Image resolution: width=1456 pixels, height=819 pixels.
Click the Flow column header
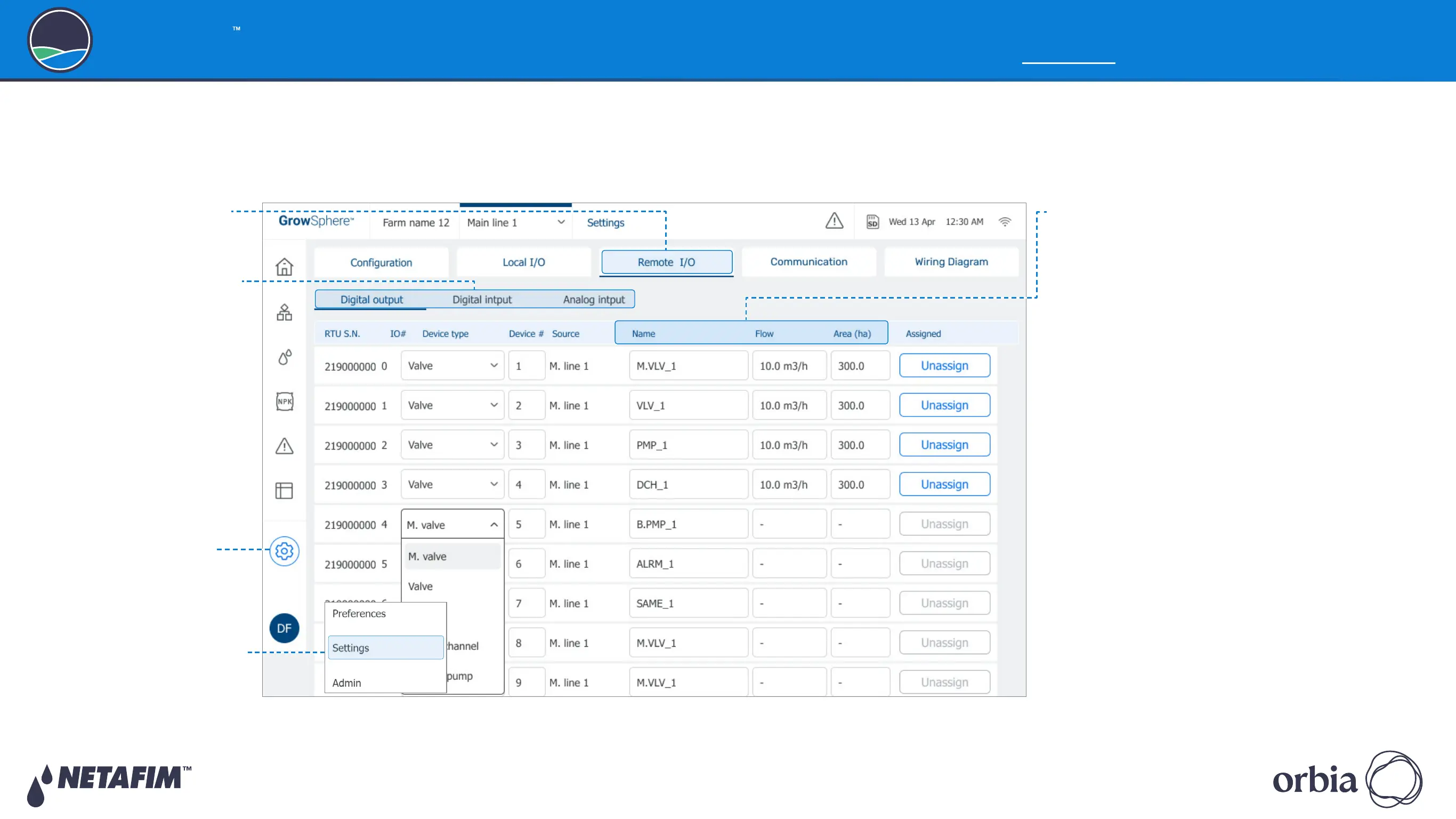764,334
